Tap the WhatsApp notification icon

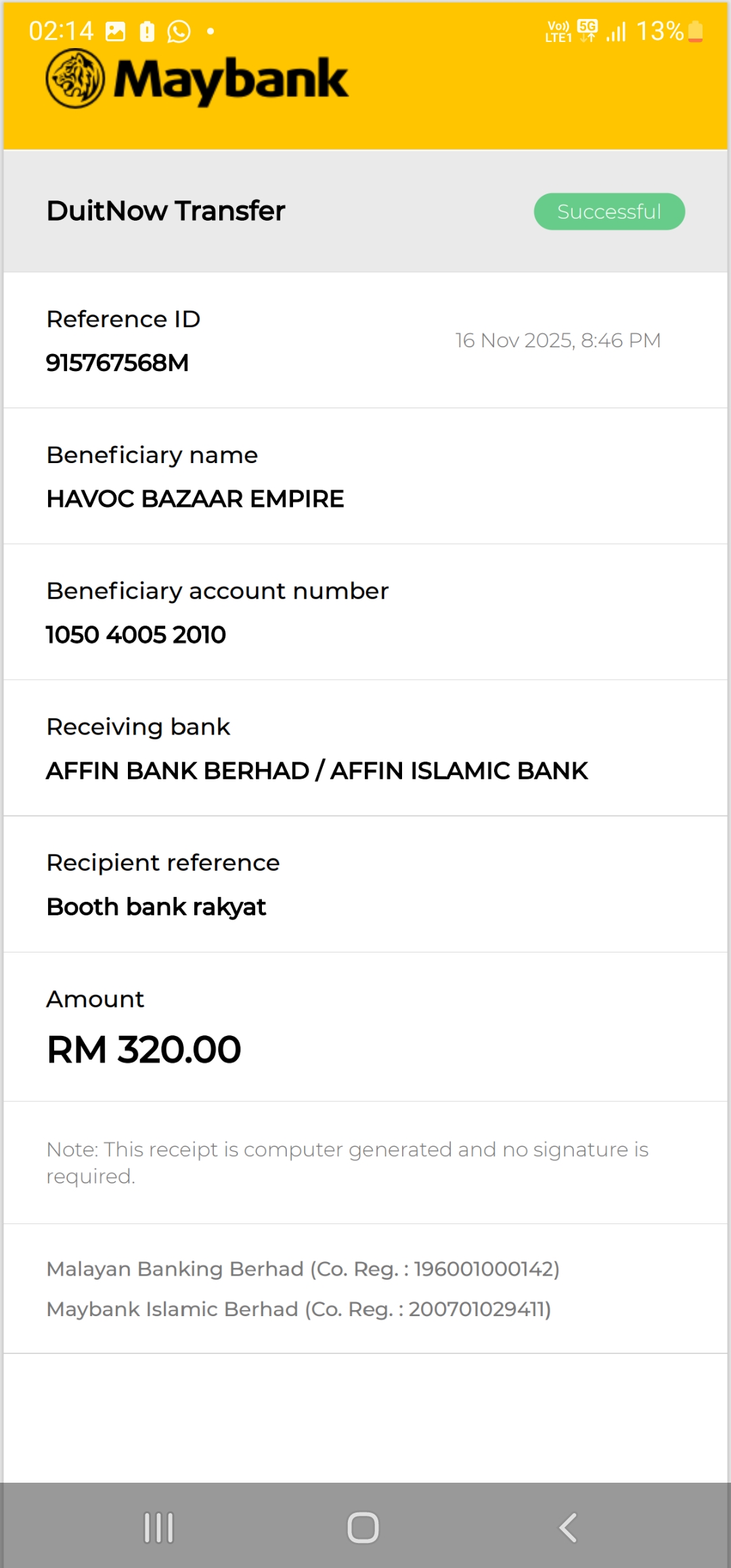coord(179,32)
